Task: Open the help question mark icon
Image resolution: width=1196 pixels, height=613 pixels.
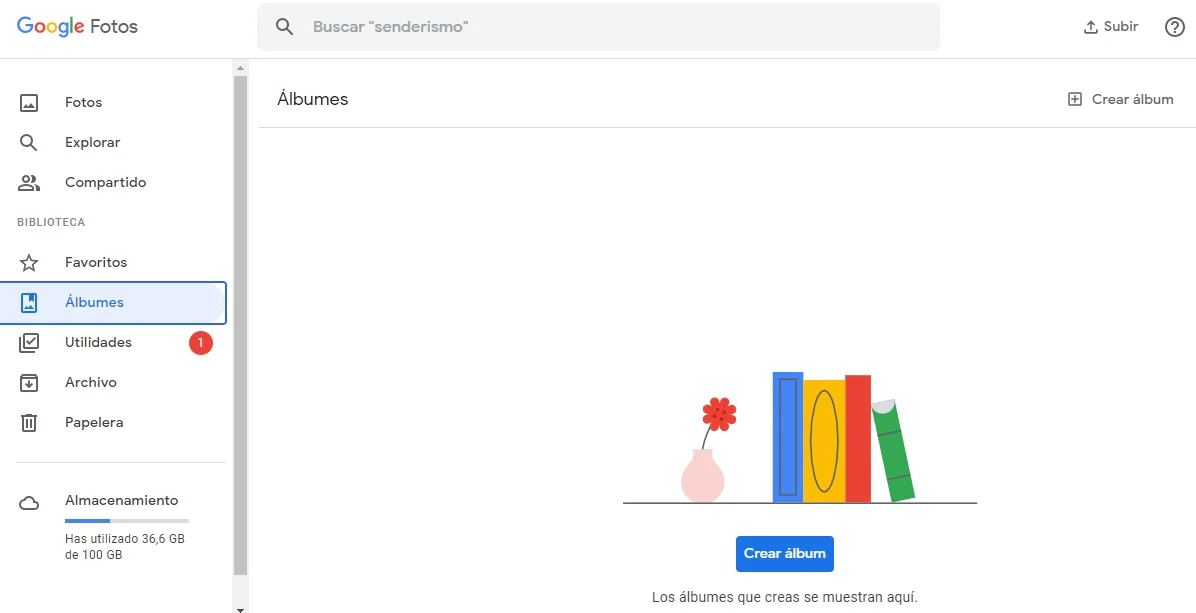Action: coord(1175,27)
